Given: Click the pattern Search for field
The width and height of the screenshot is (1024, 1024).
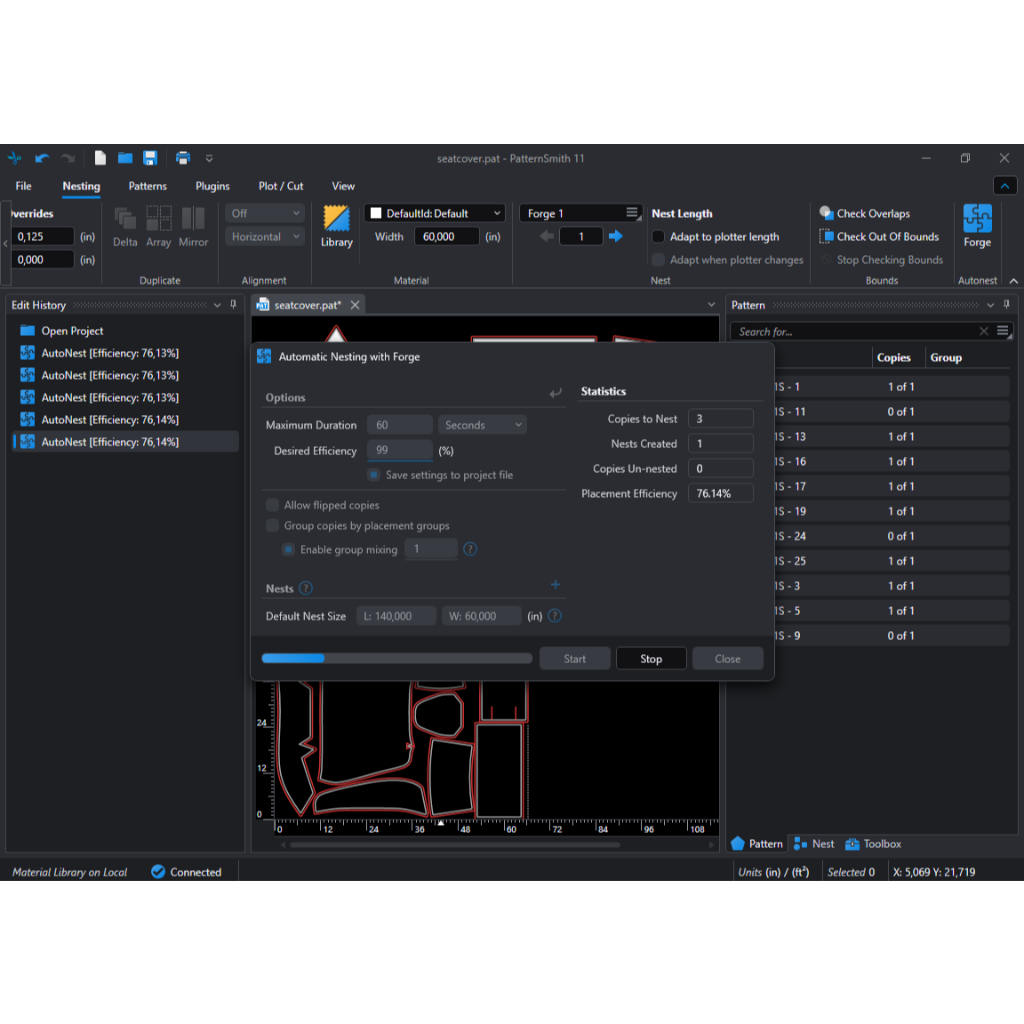Looking at the screenshot, I should coord(855,331).
